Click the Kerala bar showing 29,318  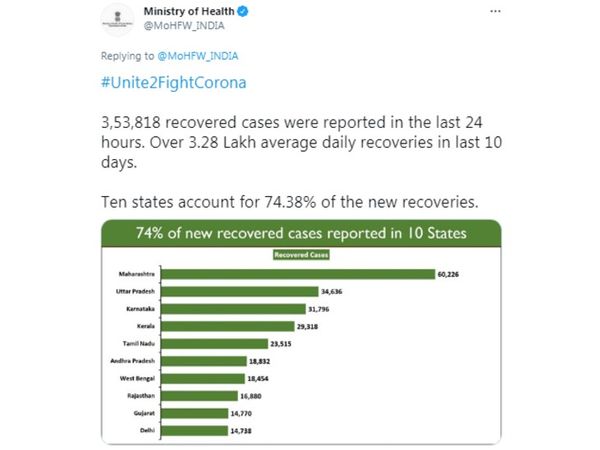tap(228, 326)
